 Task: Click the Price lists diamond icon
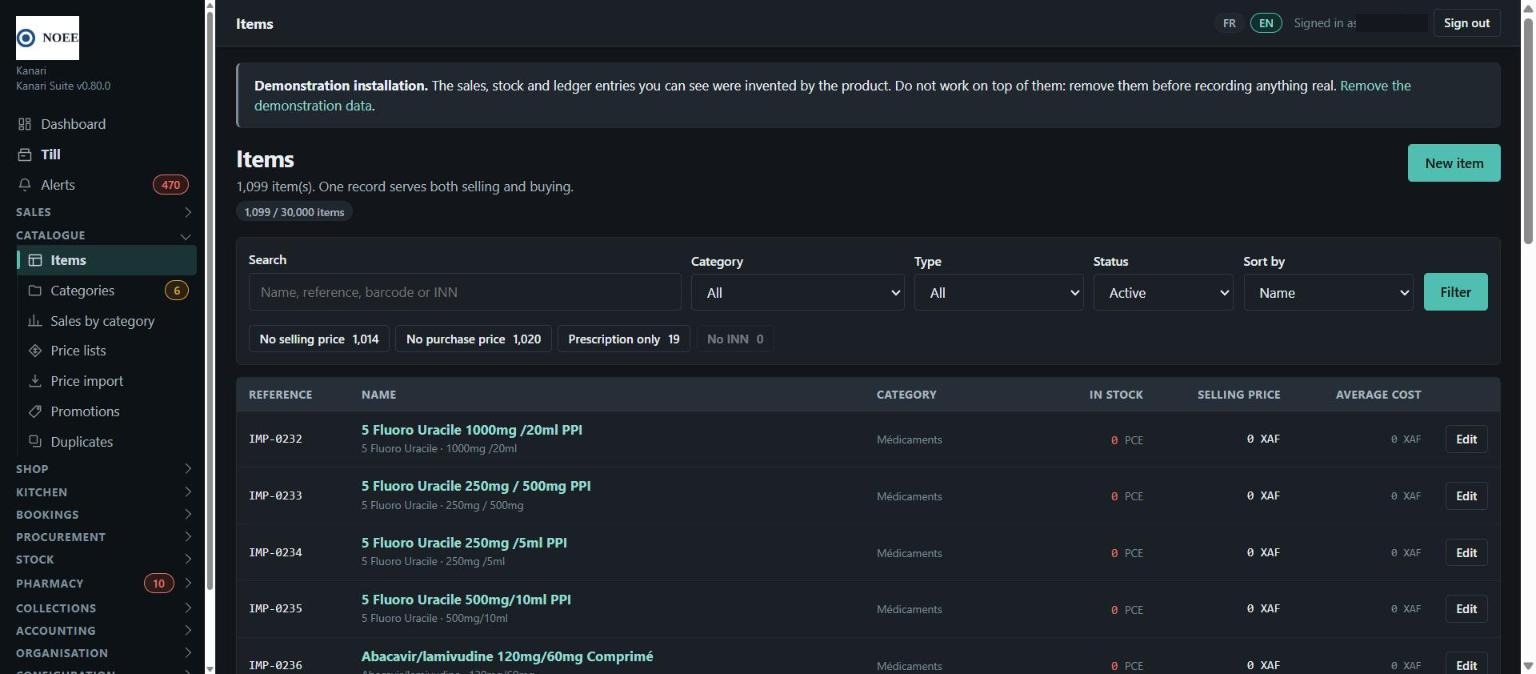tap(35, 351)
